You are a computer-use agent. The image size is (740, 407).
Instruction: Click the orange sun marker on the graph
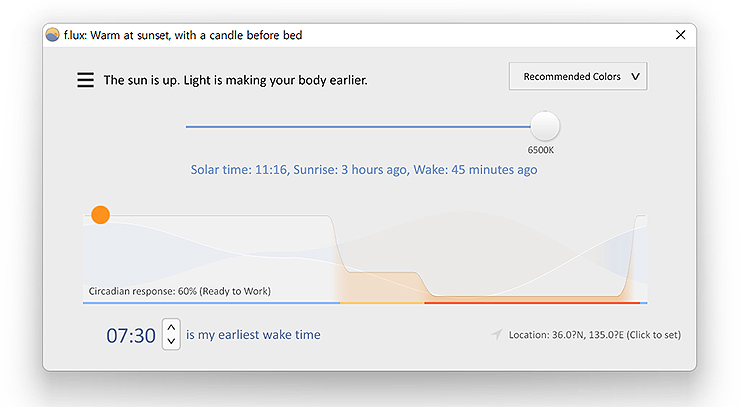pos(100,214)
